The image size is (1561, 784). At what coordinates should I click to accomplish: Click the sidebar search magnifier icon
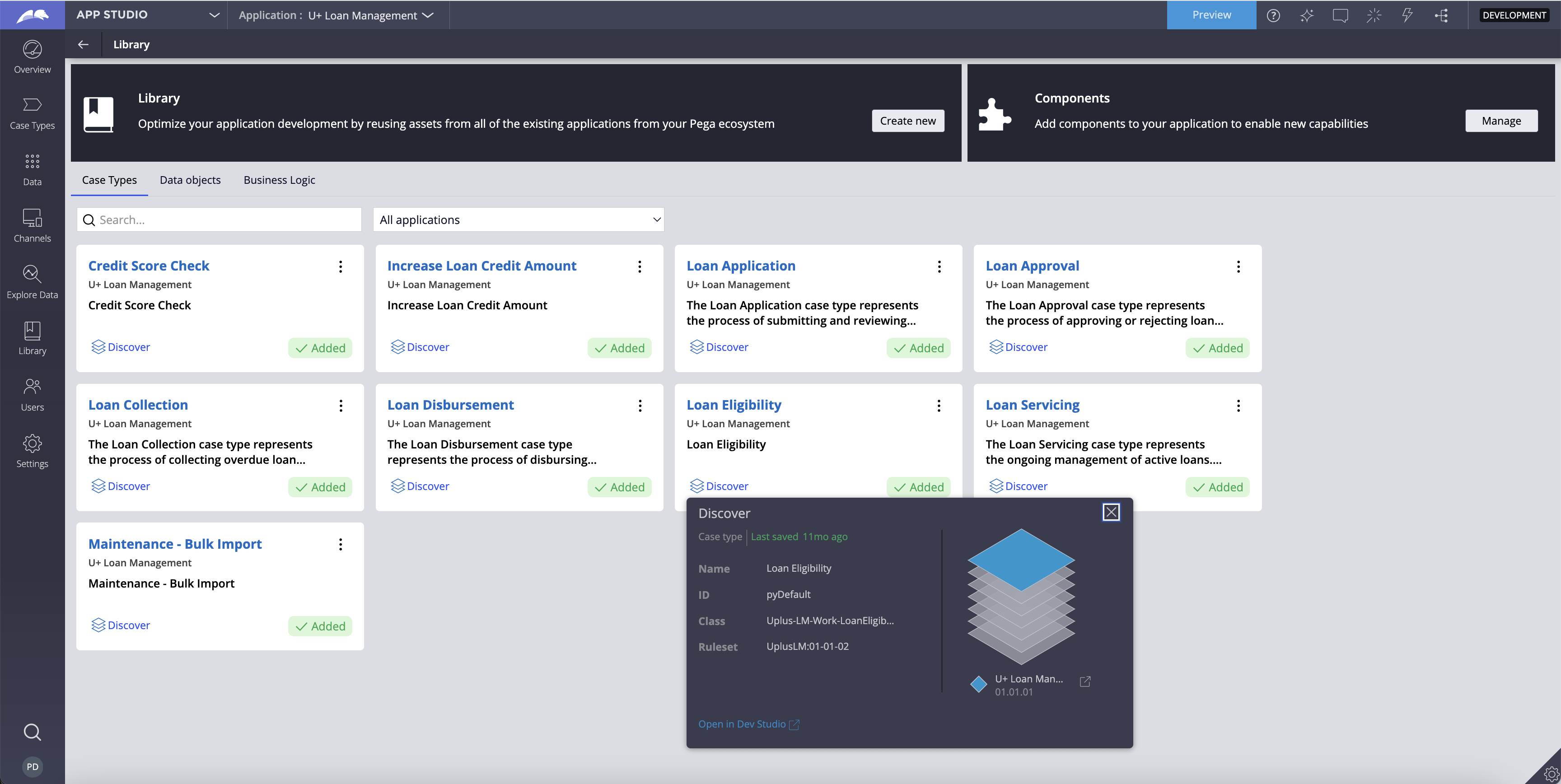tap(32, 732)
